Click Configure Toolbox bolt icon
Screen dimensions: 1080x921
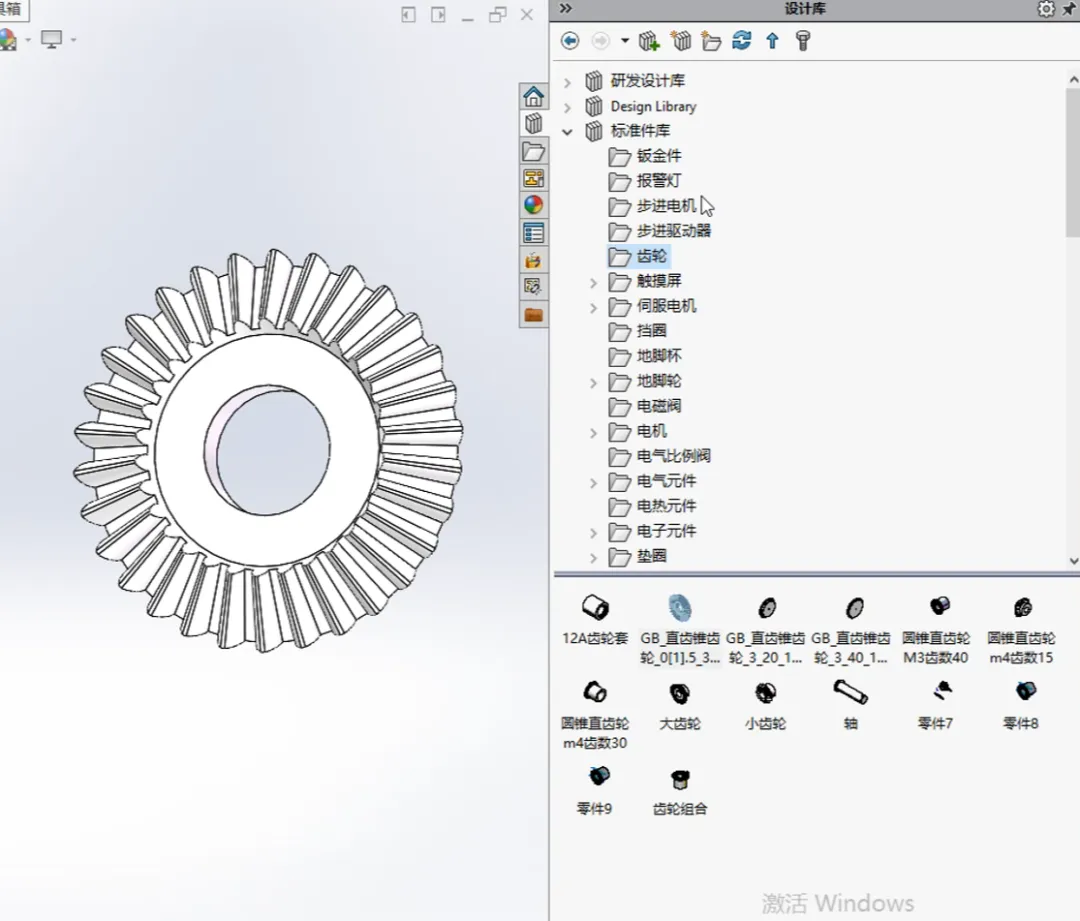pos(802,41)
